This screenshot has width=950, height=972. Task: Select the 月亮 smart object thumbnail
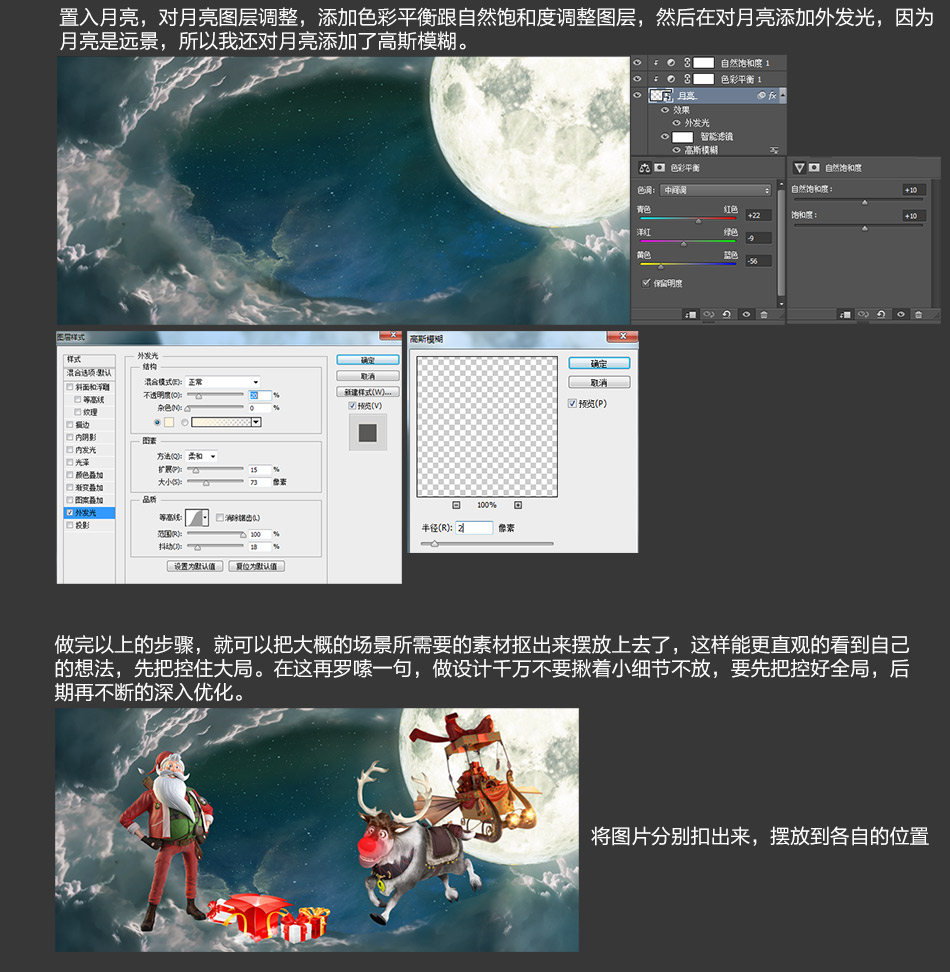click(661, 95)
